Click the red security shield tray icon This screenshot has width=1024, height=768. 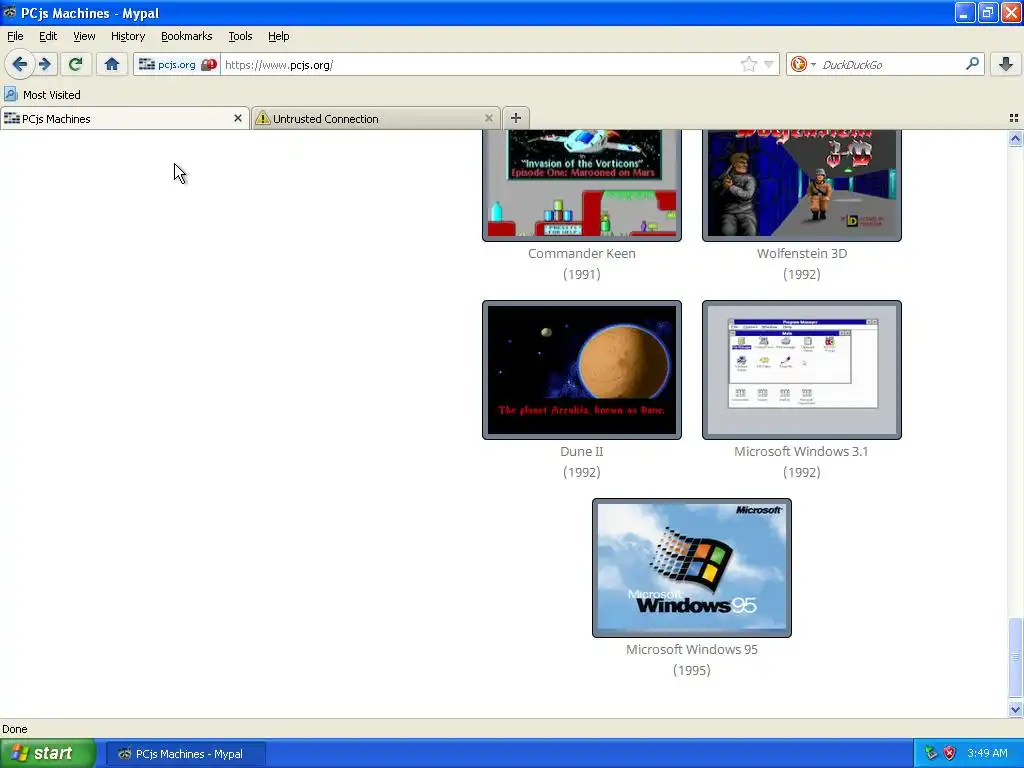(x=950, y=753)
